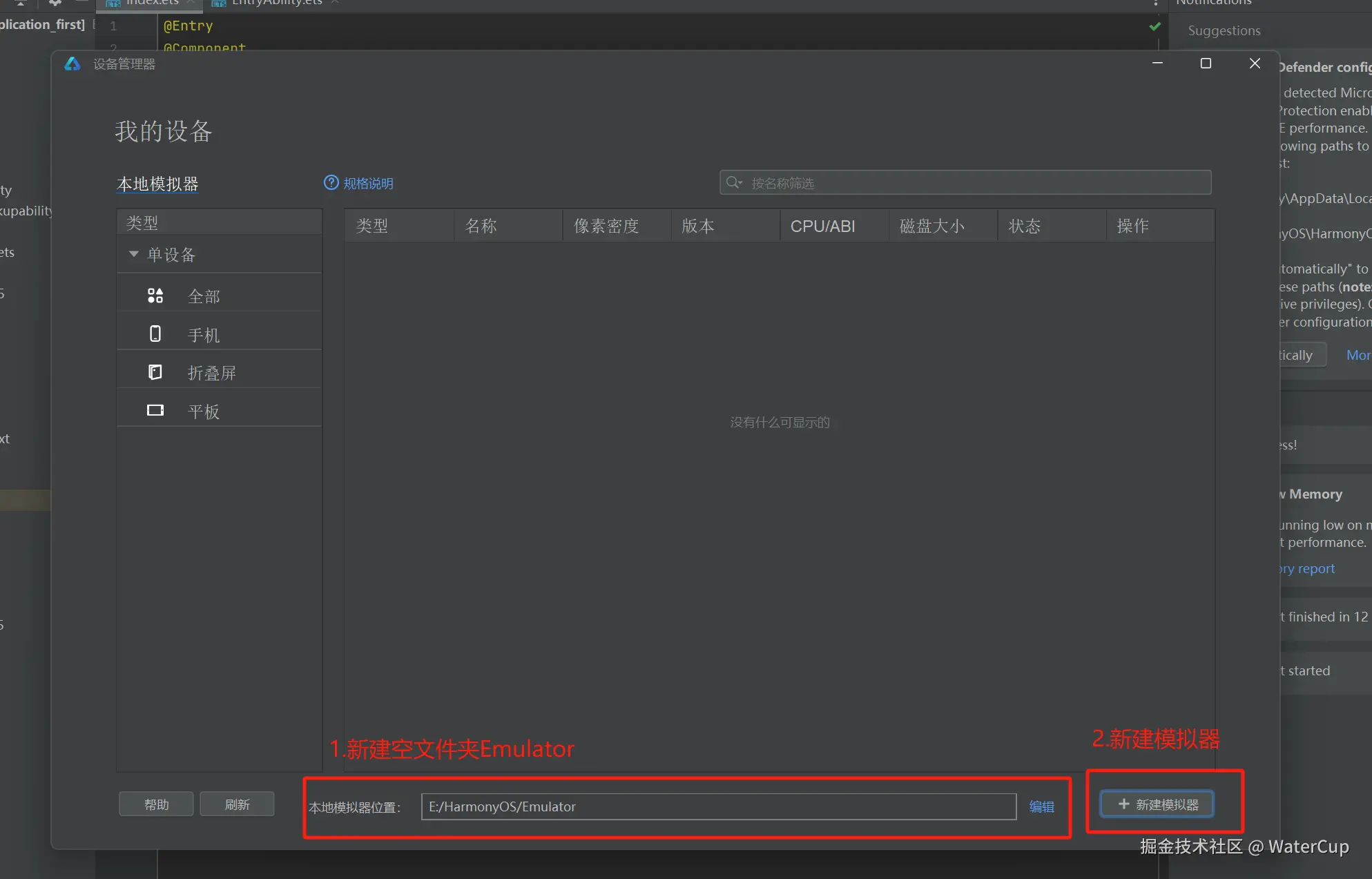Click the search magnifier icon in filter box

point(733,182)
